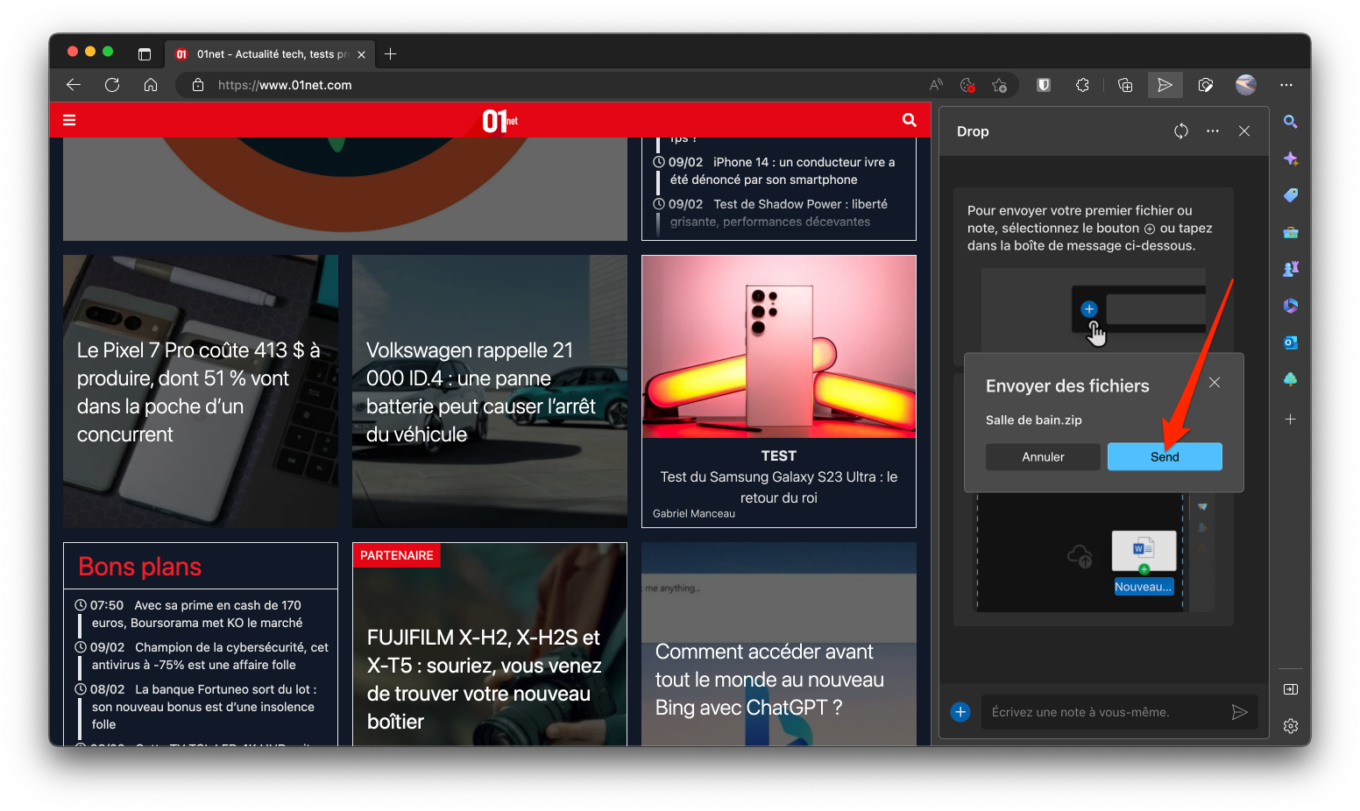Click the 01net site search icon
This screenshot has height=811, width=1360.
coord(909,120)
